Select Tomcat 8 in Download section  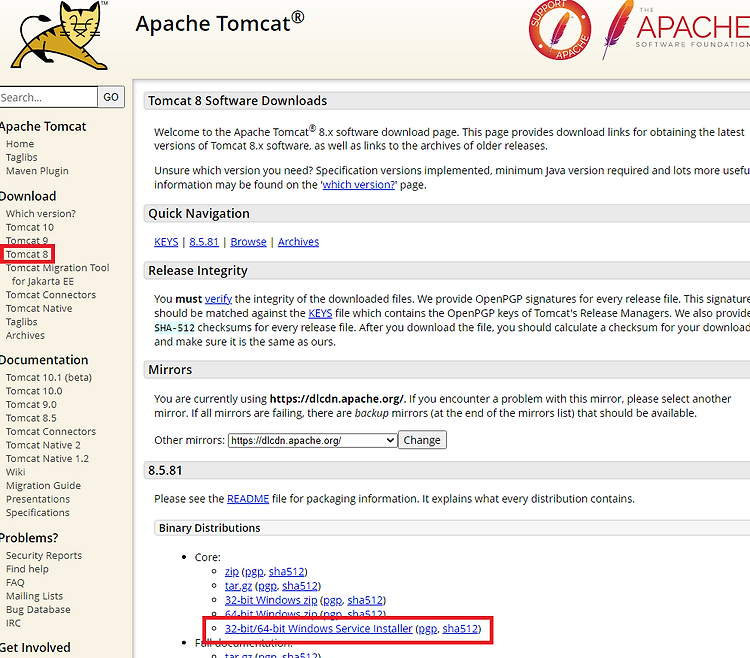click(27, 254)
